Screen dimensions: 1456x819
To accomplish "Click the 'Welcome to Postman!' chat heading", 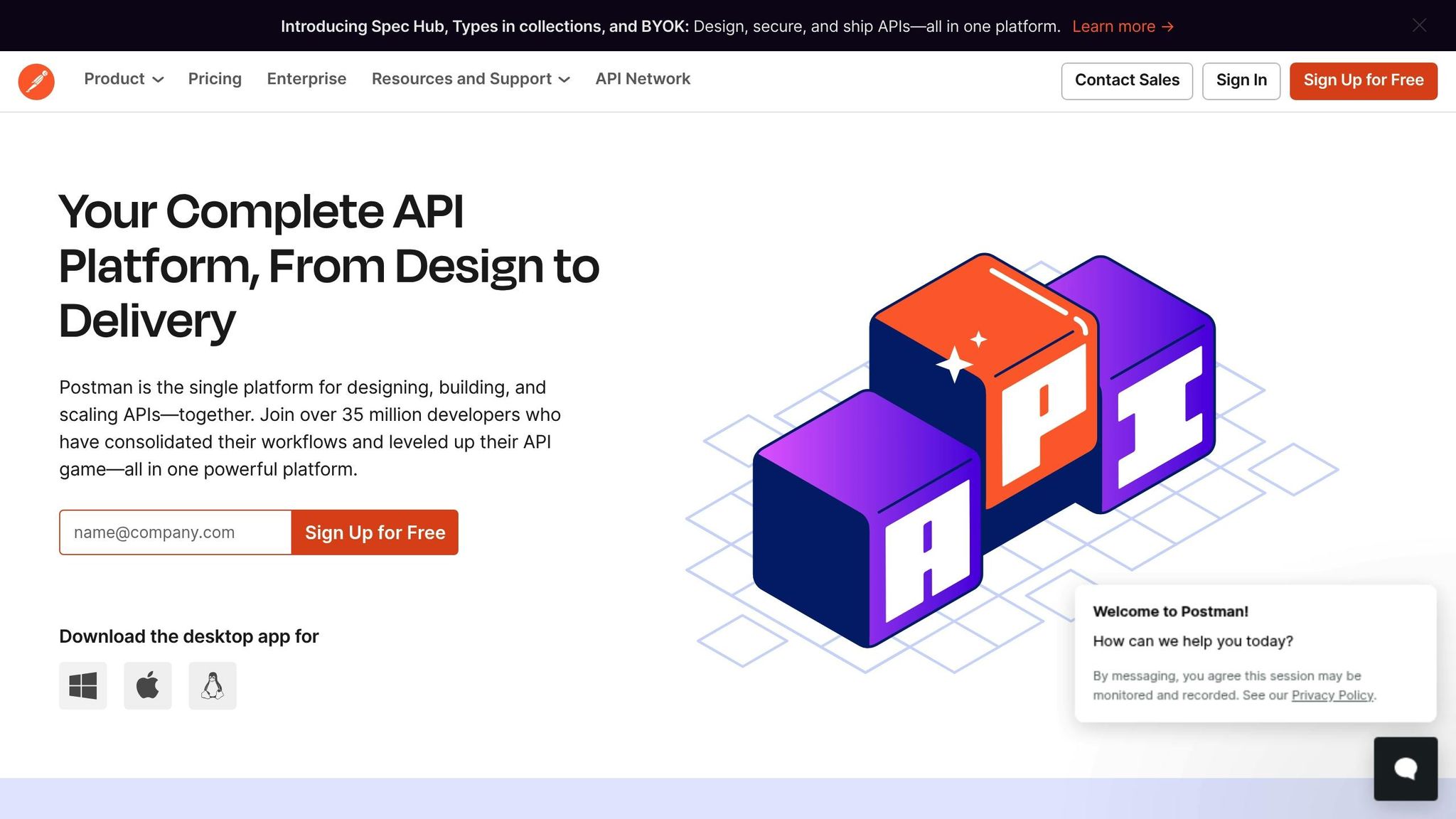I will click(x=1170, y=611).
